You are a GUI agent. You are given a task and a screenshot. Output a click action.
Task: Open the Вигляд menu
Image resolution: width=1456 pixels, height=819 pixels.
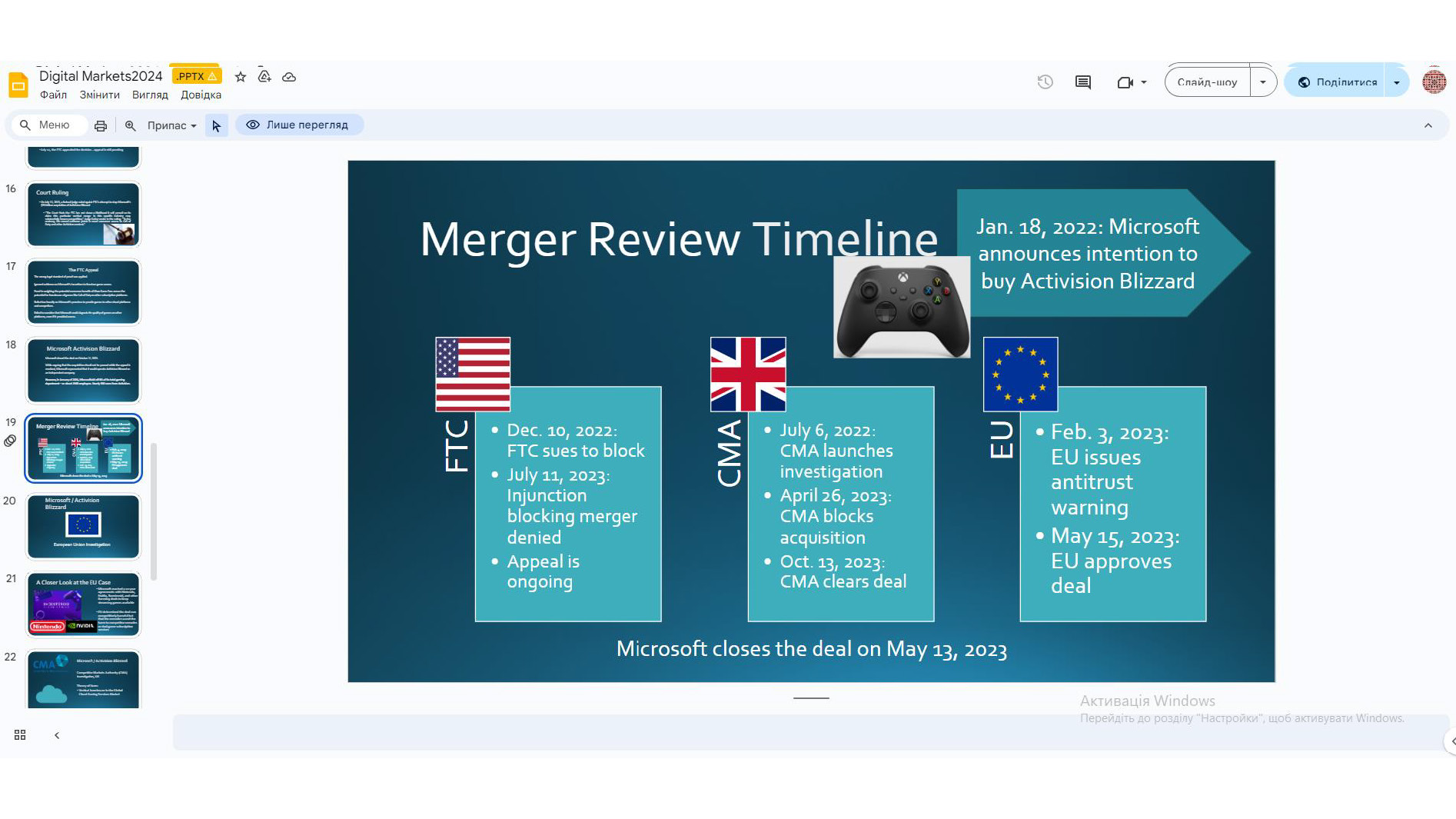pyautogui.click(x=150, y=95)
